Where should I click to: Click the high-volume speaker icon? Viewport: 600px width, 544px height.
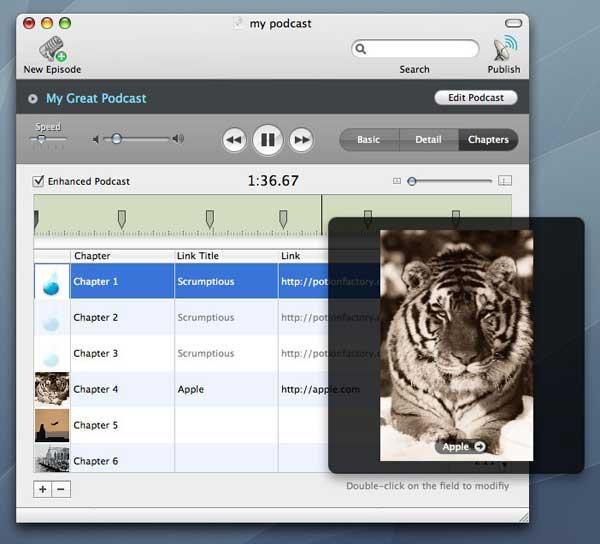coord(178,138)
